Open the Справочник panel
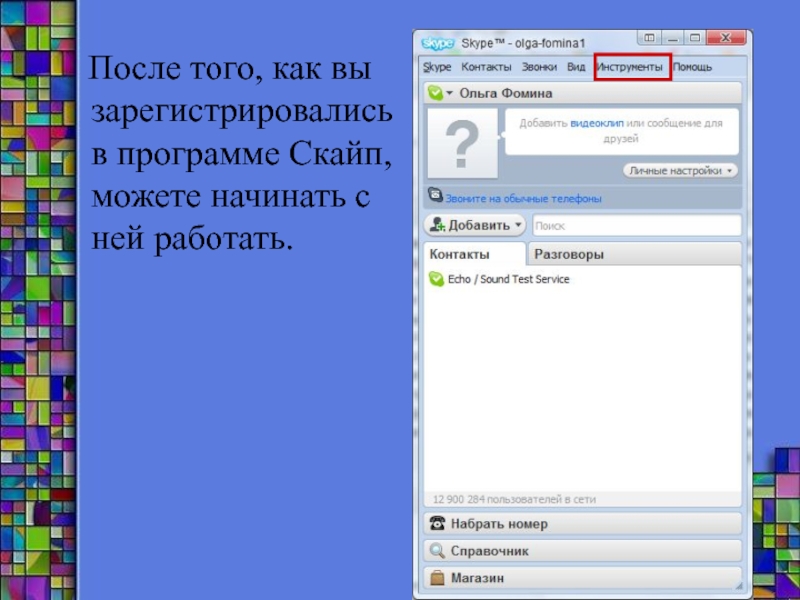The width and height of the screenshot is (800, 600). (x=583, y=551)
